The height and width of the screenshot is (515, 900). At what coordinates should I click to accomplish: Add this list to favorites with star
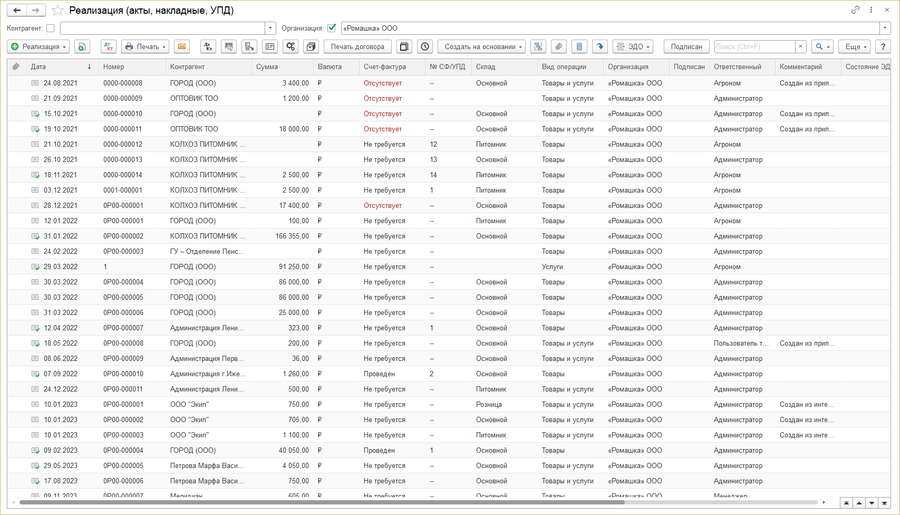pos(57,10)
